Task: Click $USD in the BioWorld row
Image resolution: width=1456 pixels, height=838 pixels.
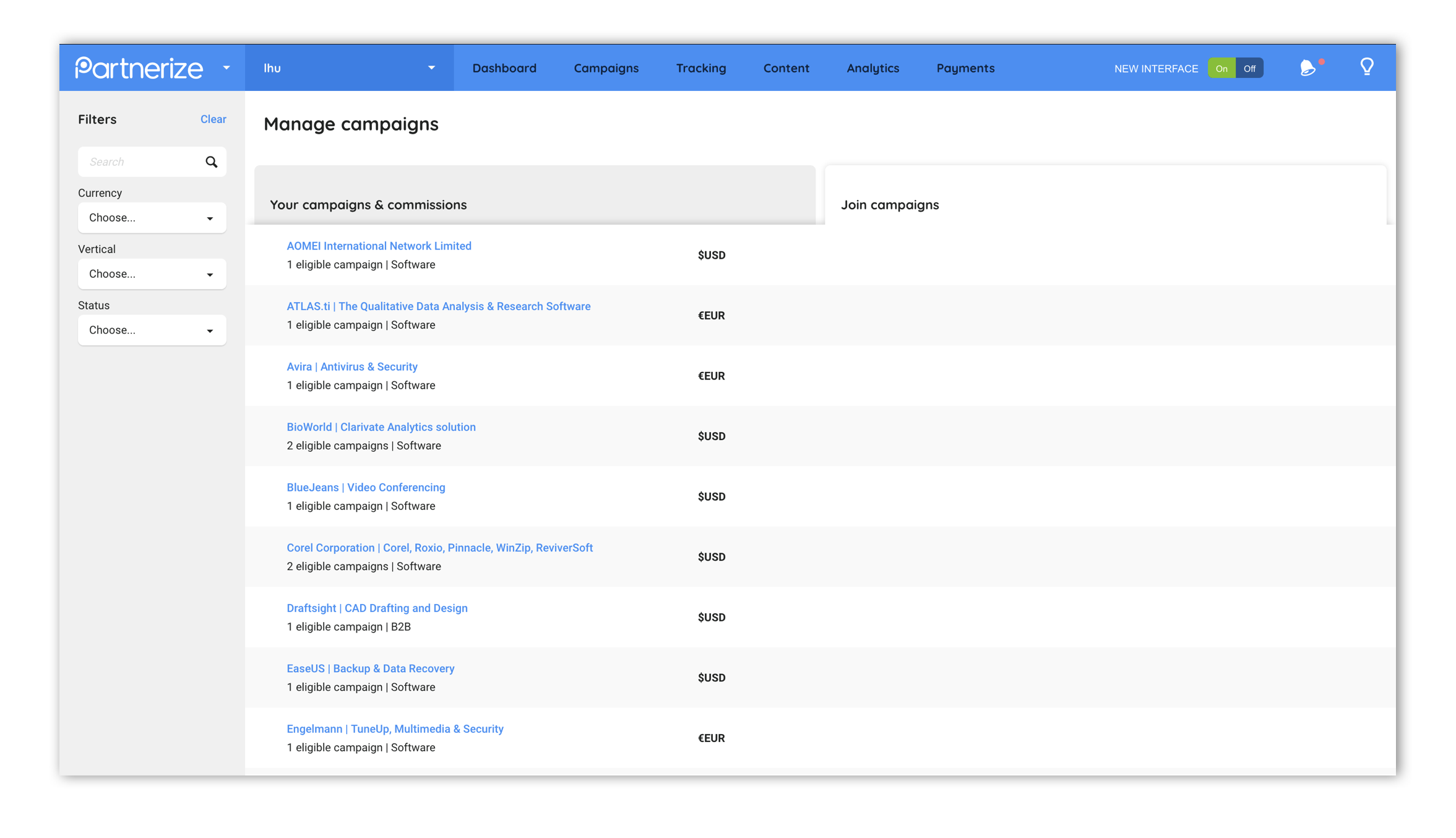Action: click(711, 436)
